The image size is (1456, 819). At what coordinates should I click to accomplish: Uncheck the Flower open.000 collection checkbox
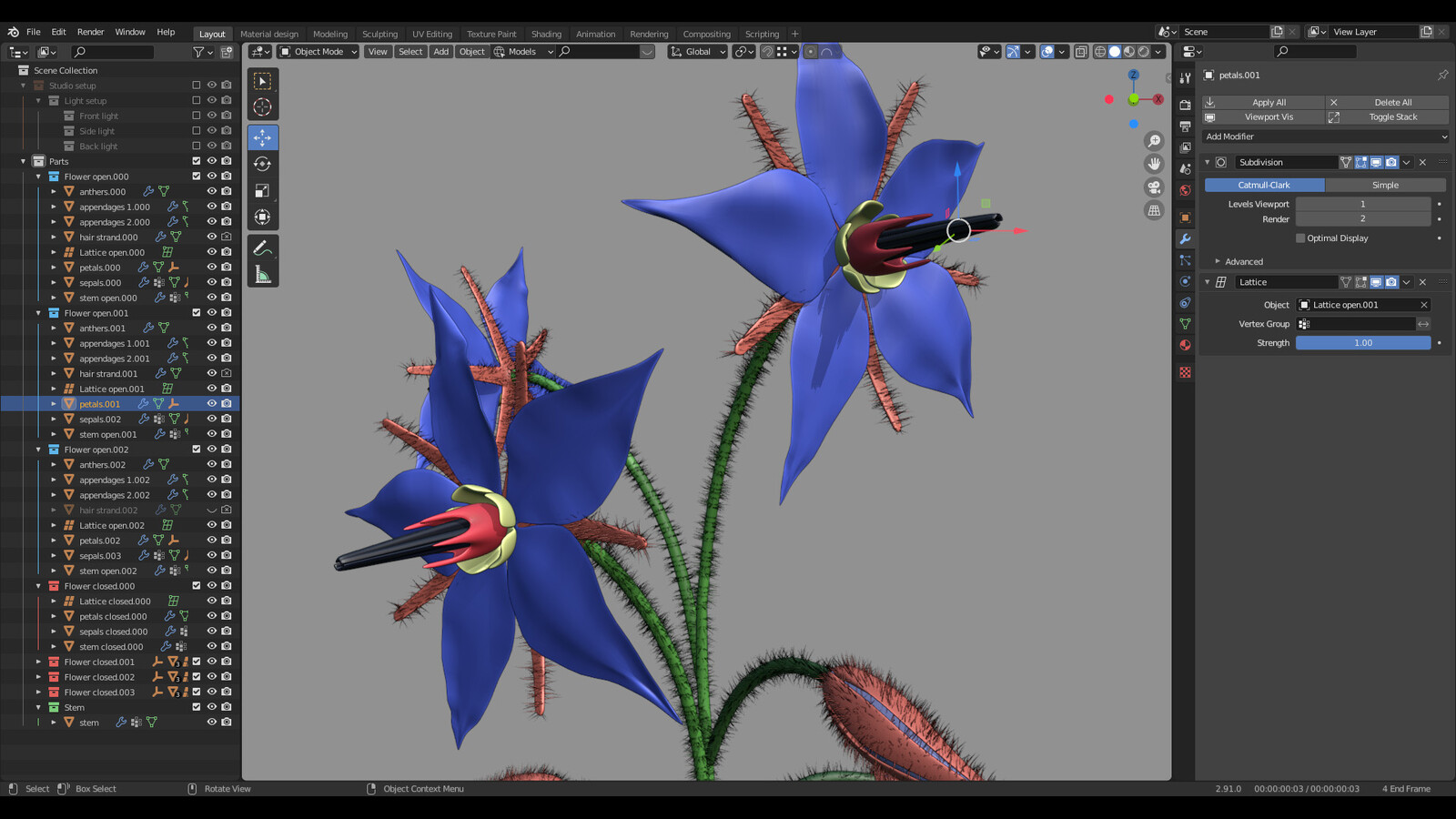[x=197, y=177]
